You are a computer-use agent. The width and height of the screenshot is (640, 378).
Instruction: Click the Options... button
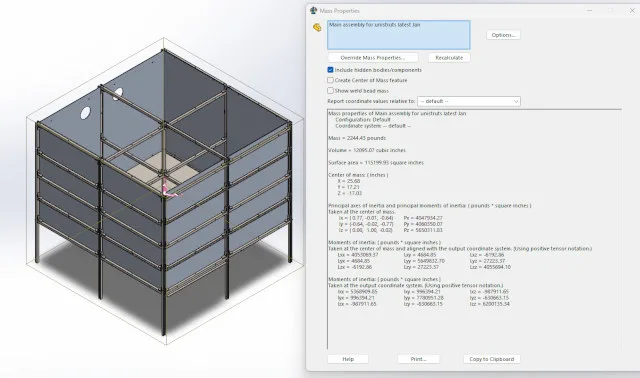[x=503, y=35]
